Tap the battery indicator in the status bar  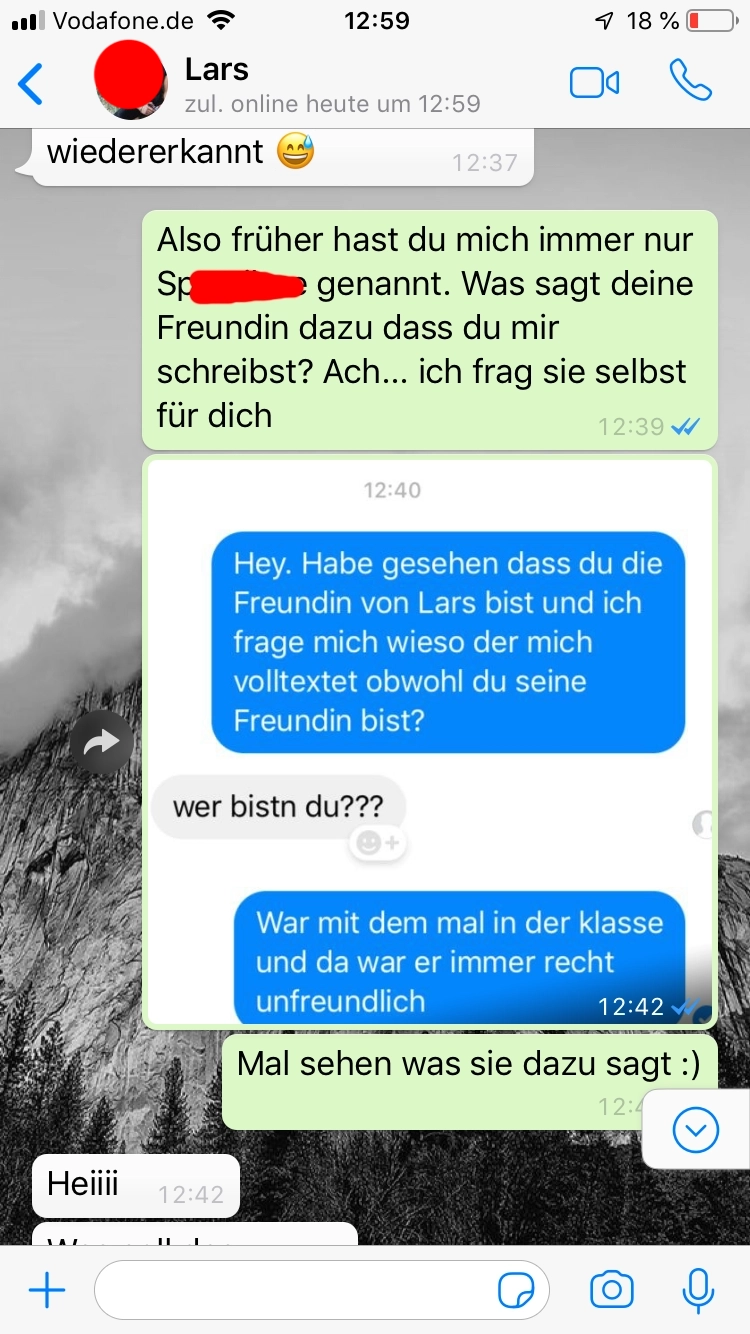pyautogui.click(x=709, y=20)
